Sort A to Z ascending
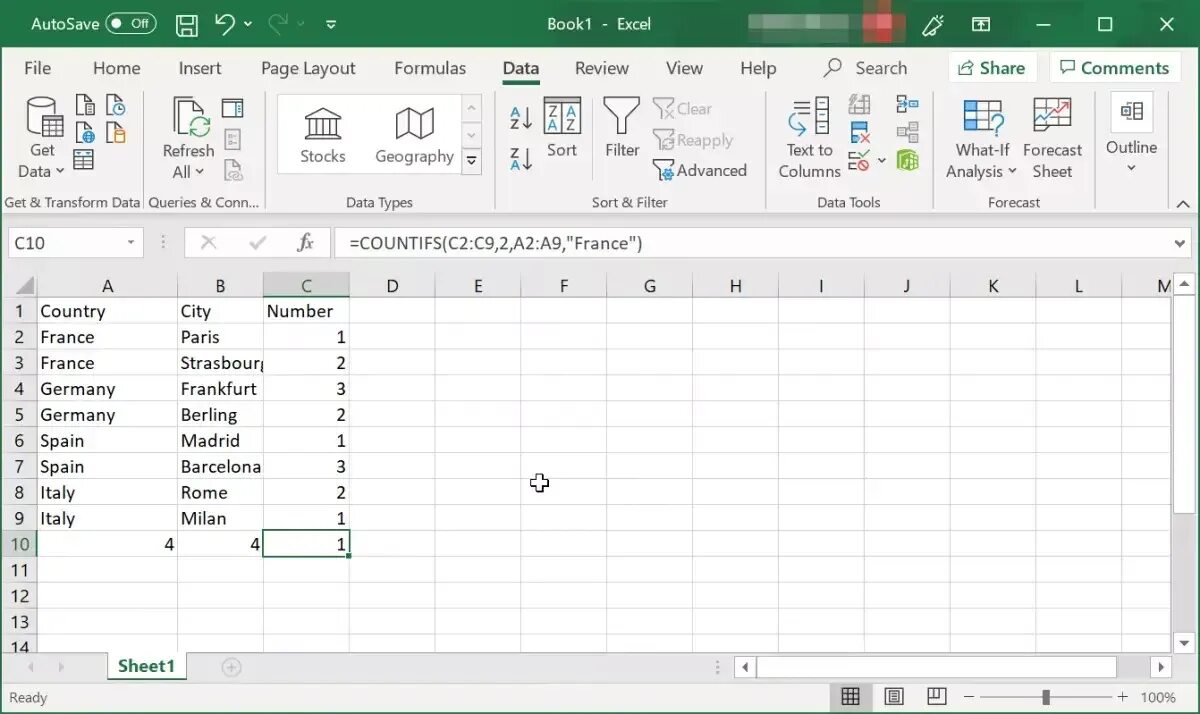The image size is (1200, 714). (521, 118)
